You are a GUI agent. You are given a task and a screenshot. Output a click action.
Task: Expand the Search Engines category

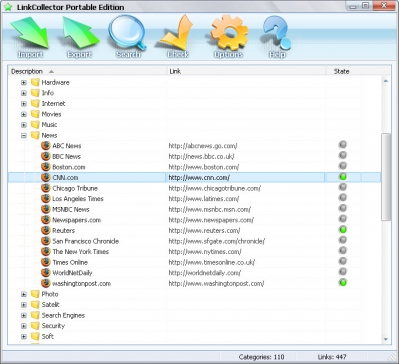point(24,315)
